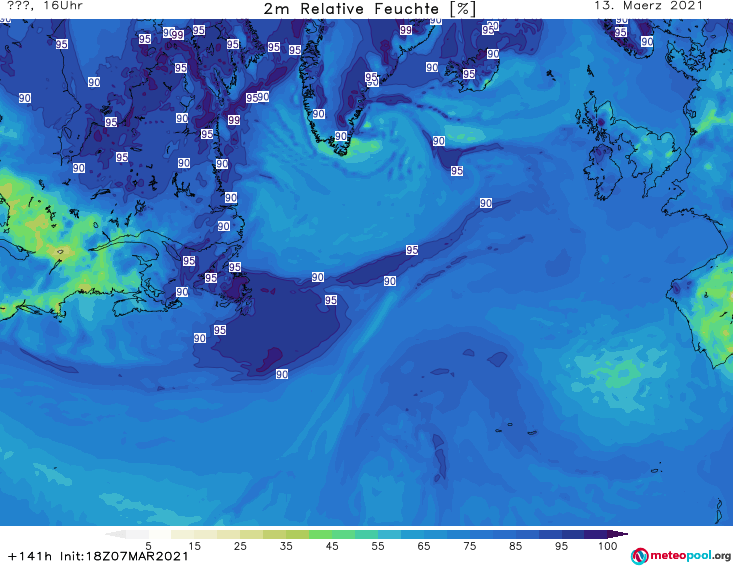Viewport: 733px width, 566px height.
Task: Click the meteopool.org logo link
Action: point(681,556)
